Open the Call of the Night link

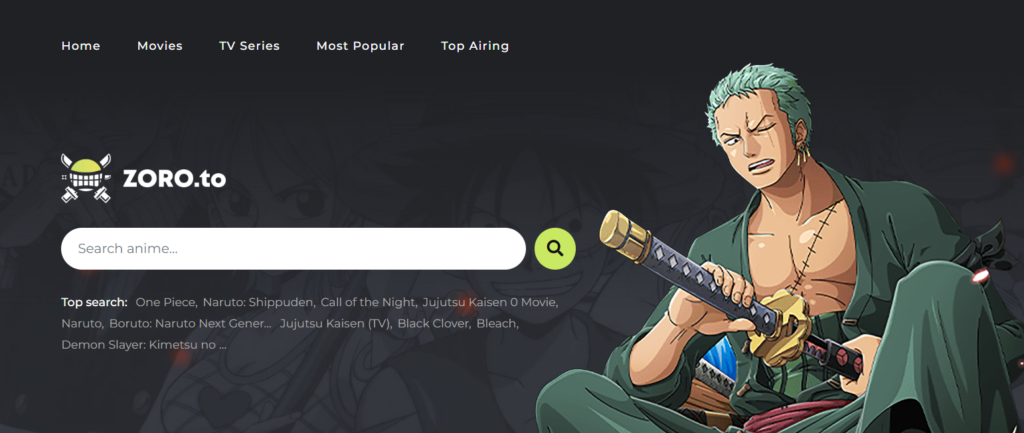point(368,302)
